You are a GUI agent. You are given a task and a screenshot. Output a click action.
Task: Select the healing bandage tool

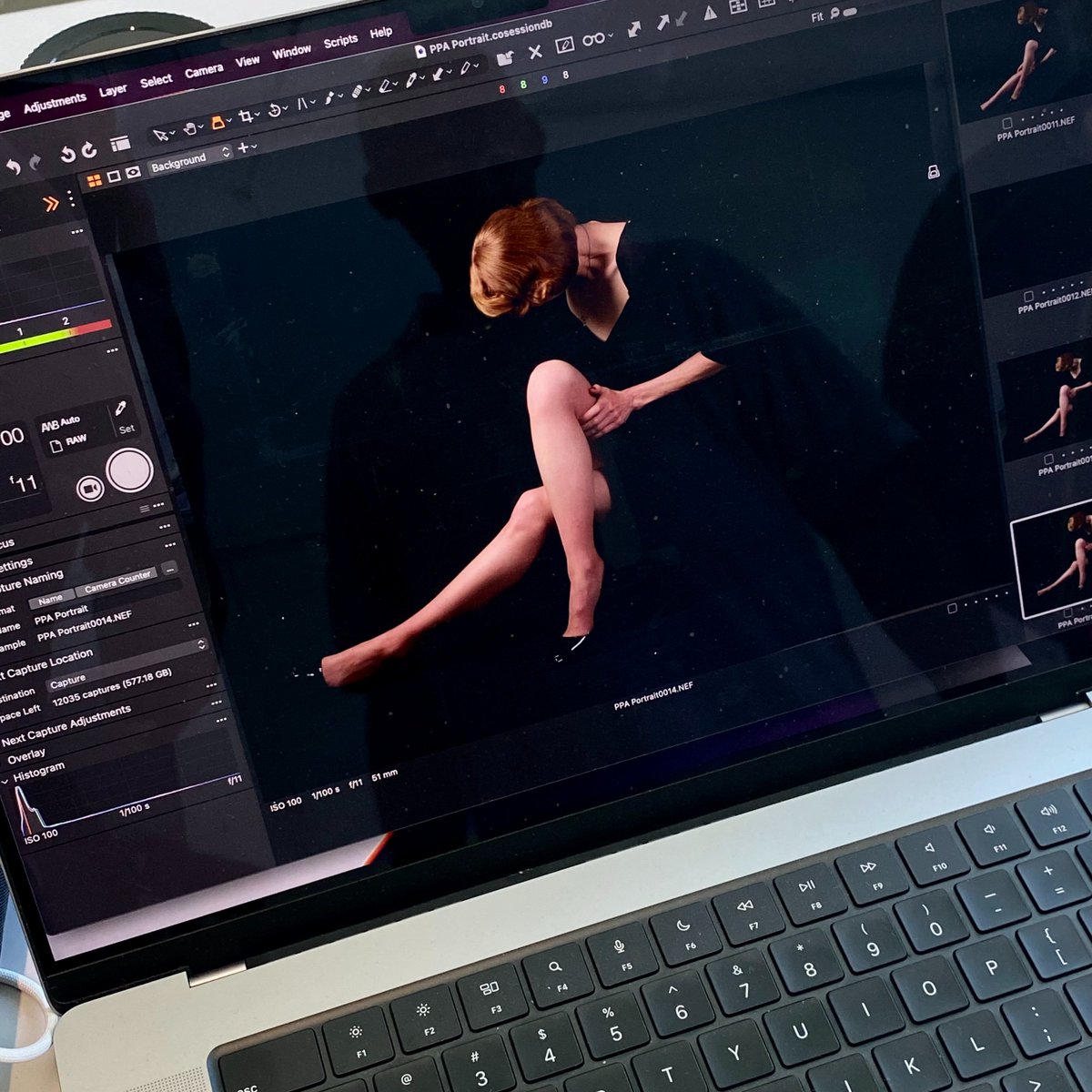[358, 91]
